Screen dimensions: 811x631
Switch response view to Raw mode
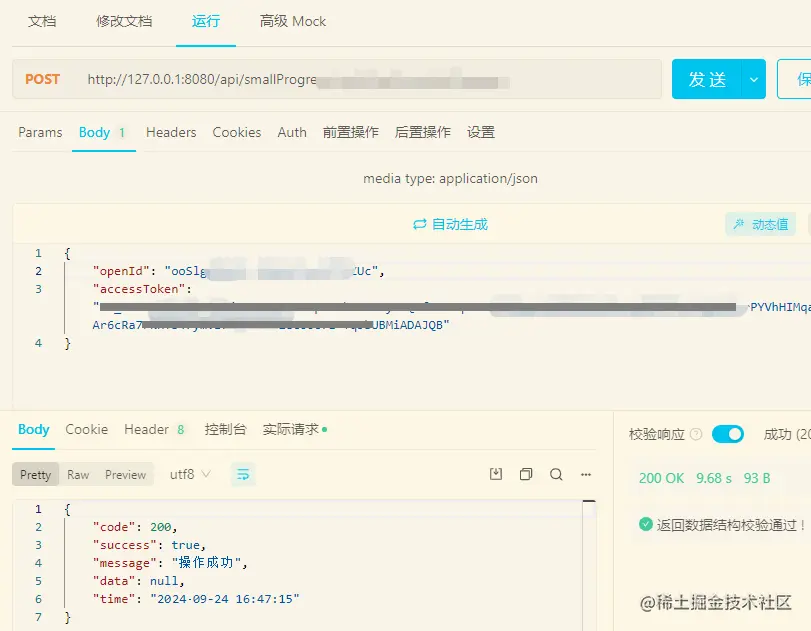pyautogui.click(x=80, y=475)
